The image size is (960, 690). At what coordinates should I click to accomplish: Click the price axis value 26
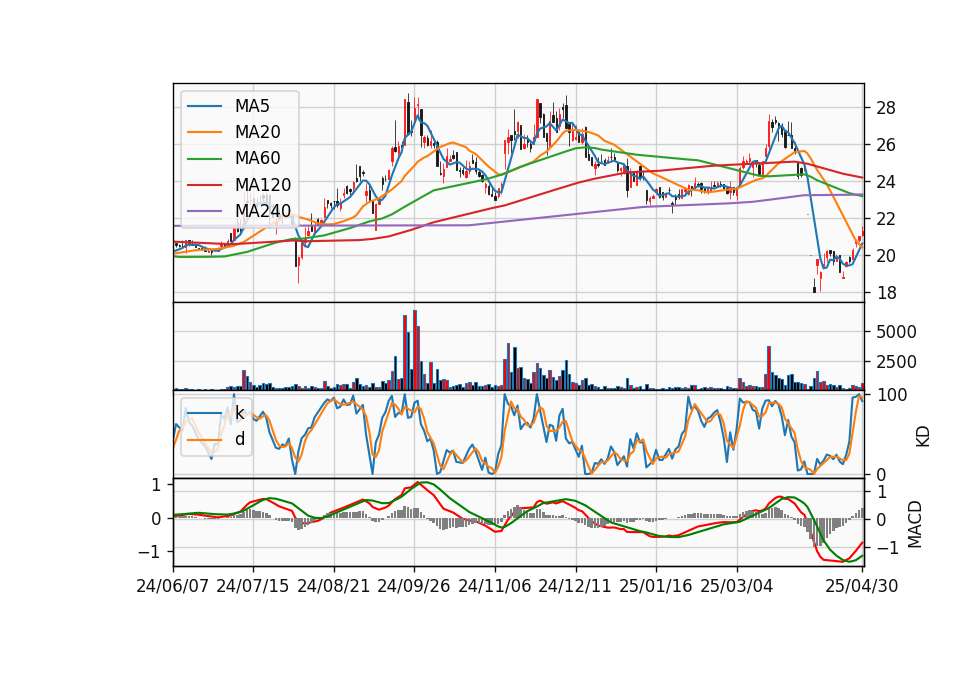(x=886, y=145)
